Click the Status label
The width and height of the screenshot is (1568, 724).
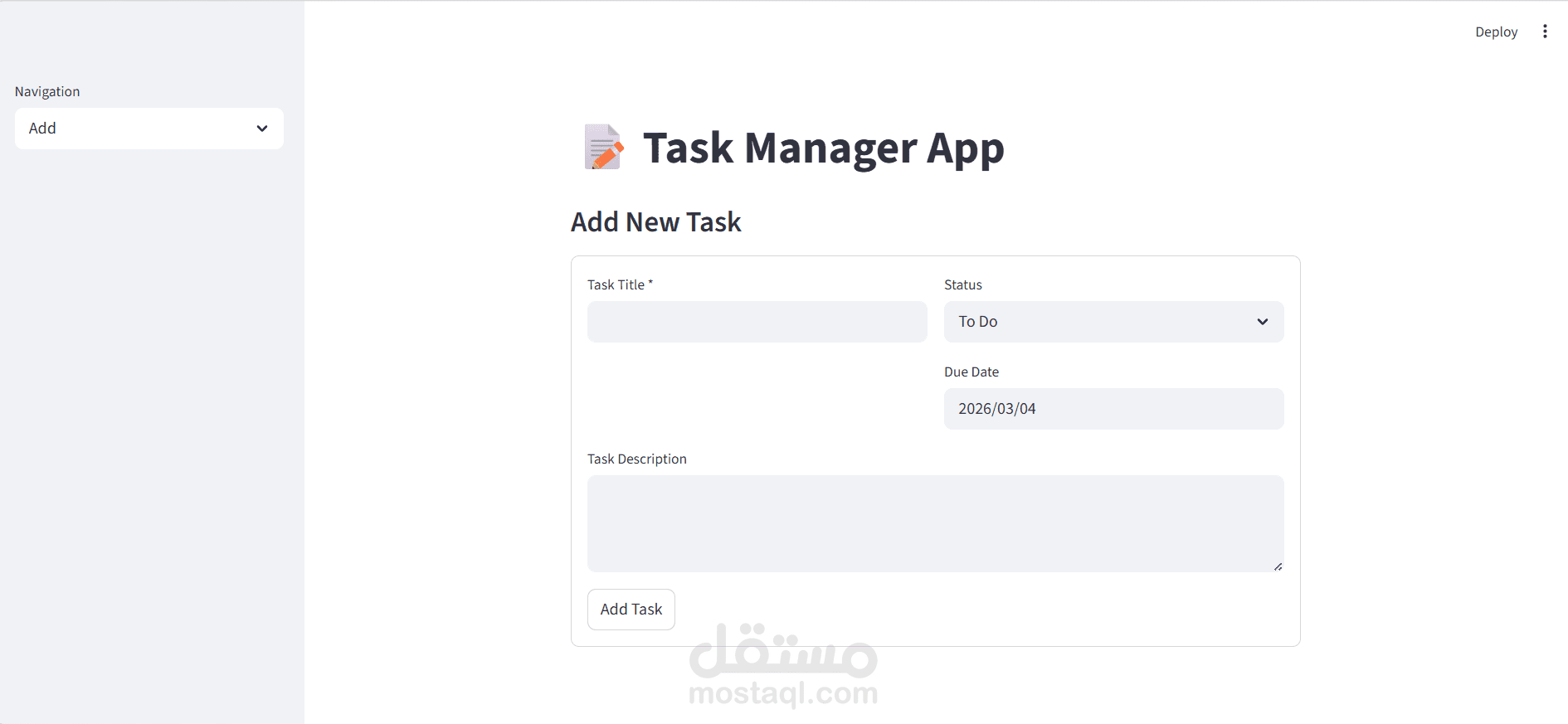point(963,284)
